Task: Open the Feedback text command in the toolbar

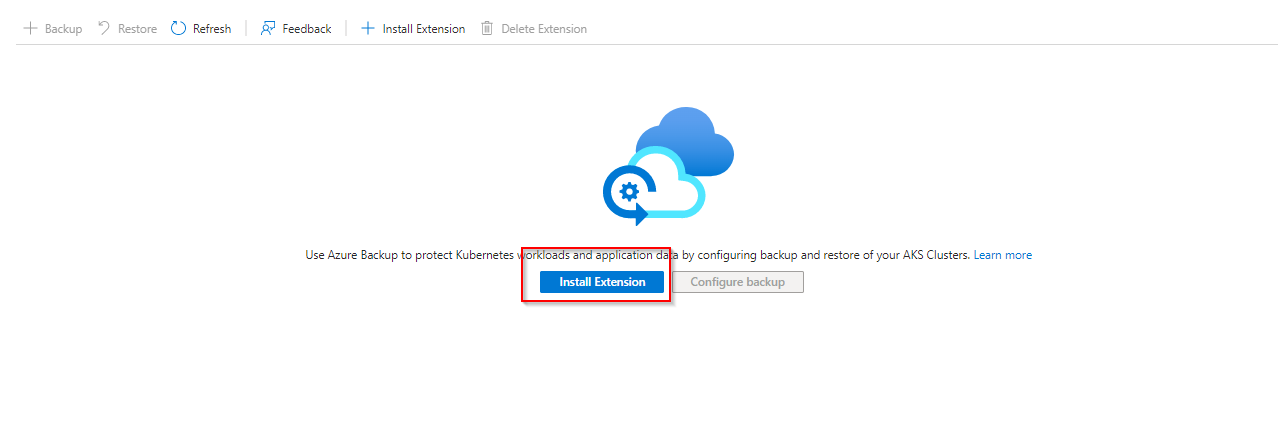Action: (307, 29)
